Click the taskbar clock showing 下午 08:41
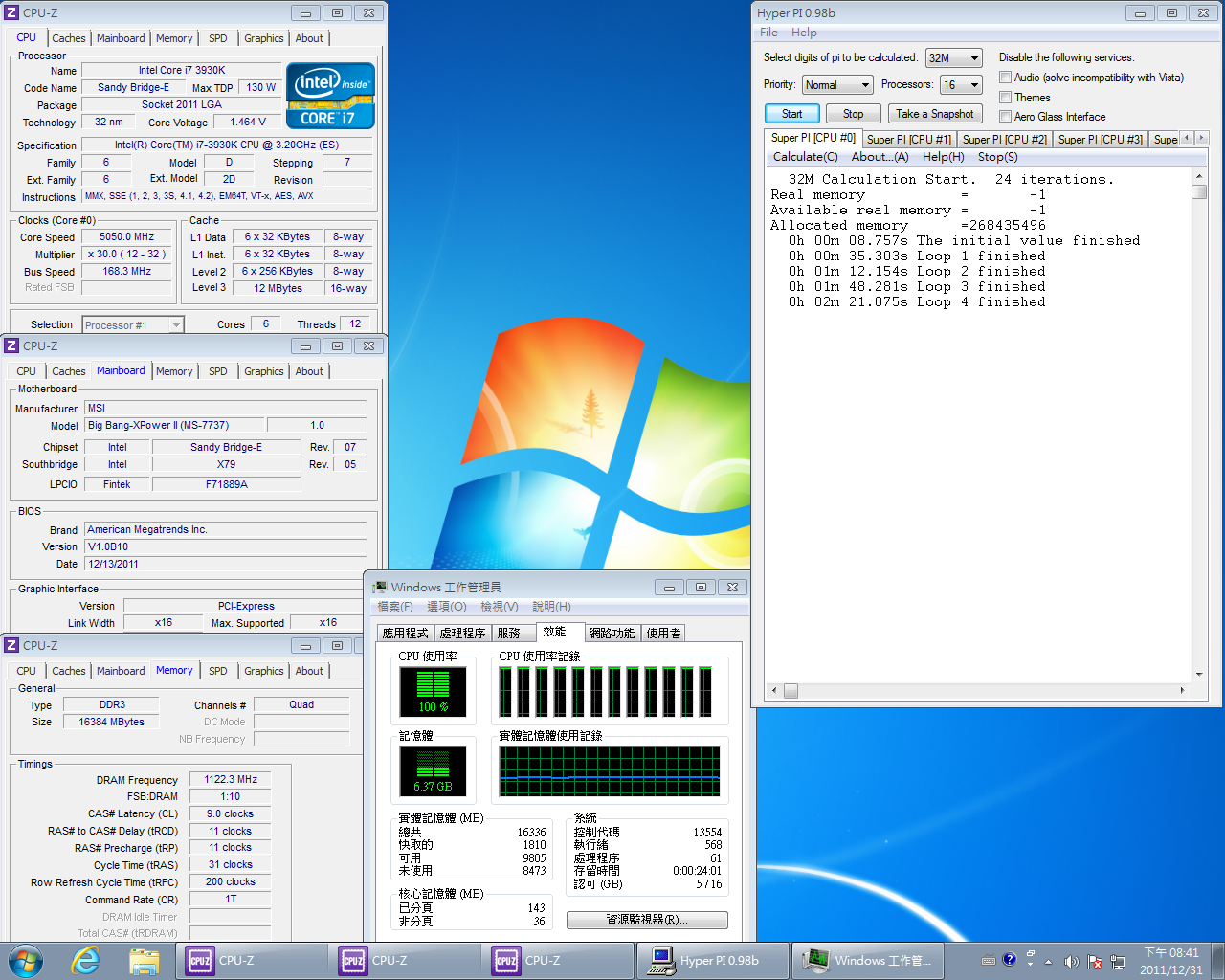The image size is (1225, 980). (x=1171, y=961)
